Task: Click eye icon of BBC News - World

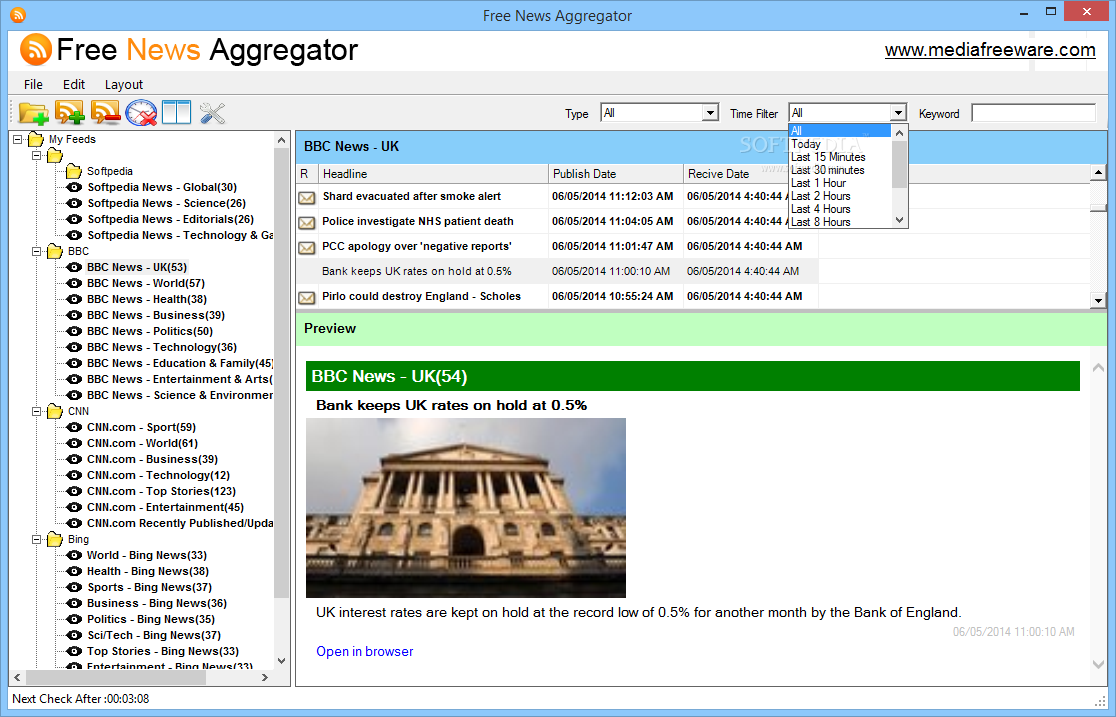Action: tap(74, 283)
